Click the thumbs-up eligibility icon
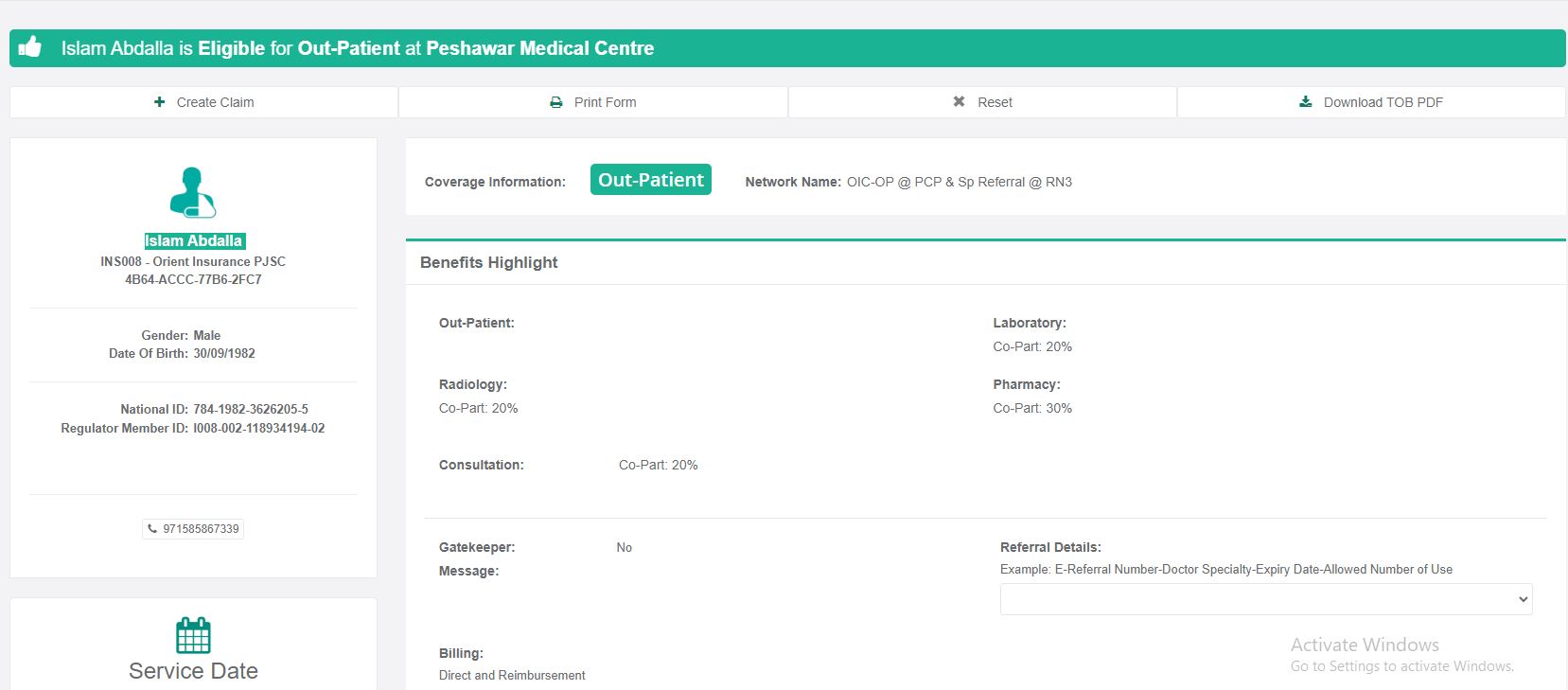Image resolution: width=1568 pixels, height=690 pixels. pyautogui.click(x=30, y=47)
